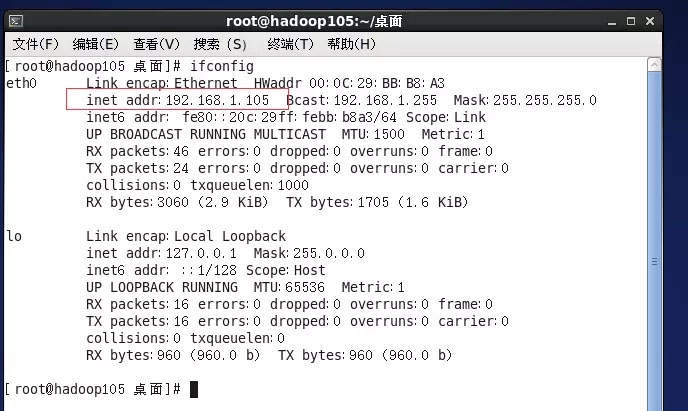Open the 搜索(S) menu
688x411 pixels.
pos(220,44)
